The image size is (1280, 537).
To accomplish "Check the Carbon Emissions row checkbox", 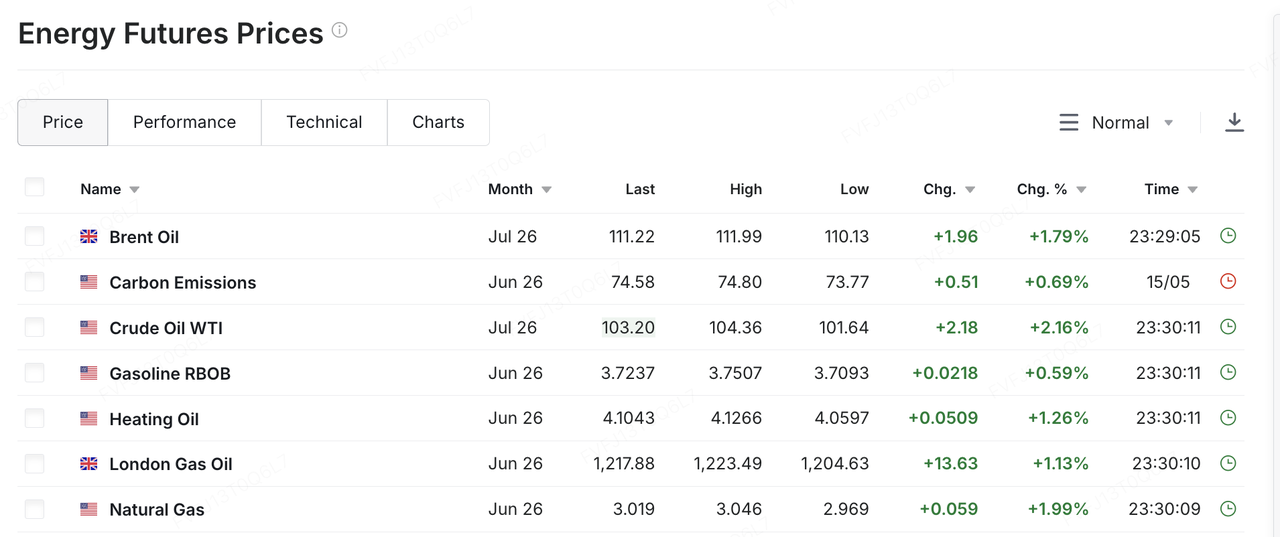I will tap(35, 282).
